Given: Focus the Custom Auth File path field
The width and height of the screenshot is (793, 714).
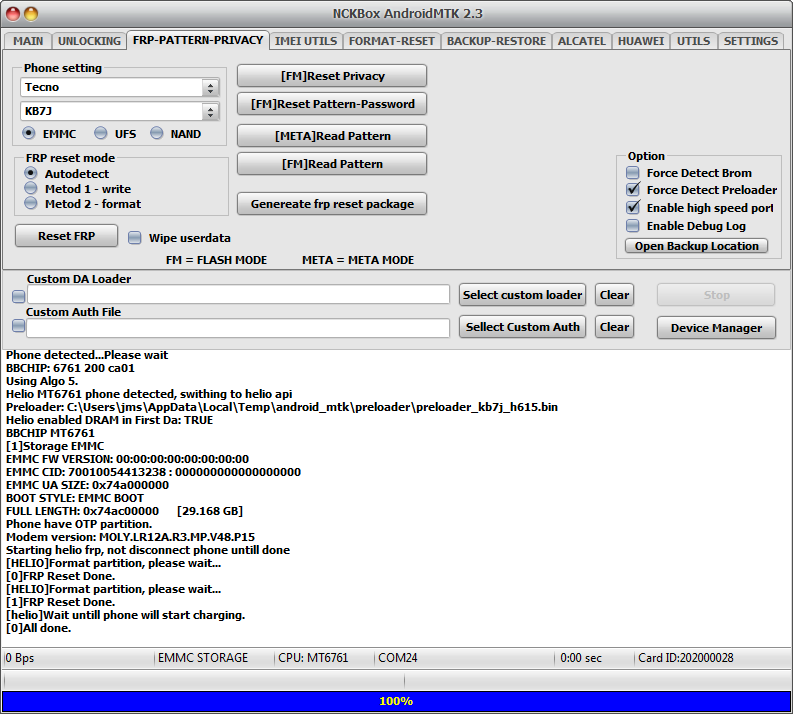Looking at the screenshot, I should pyautogui.click(x=238, y=328).
